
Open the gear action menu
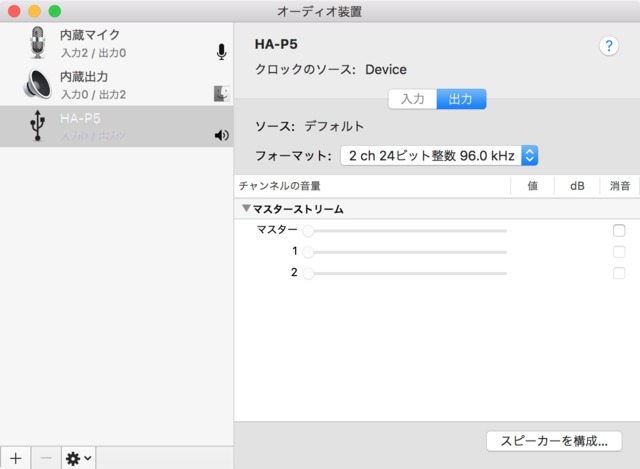(79, 458)
